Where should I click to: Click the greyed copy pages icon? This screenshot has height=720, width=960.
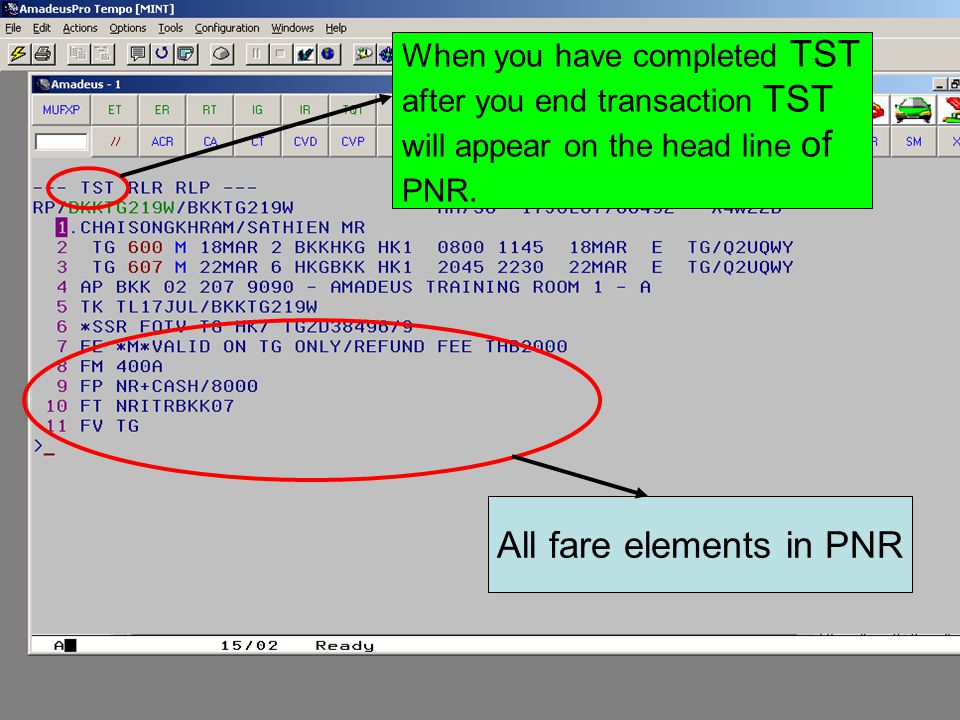[77, 54]
